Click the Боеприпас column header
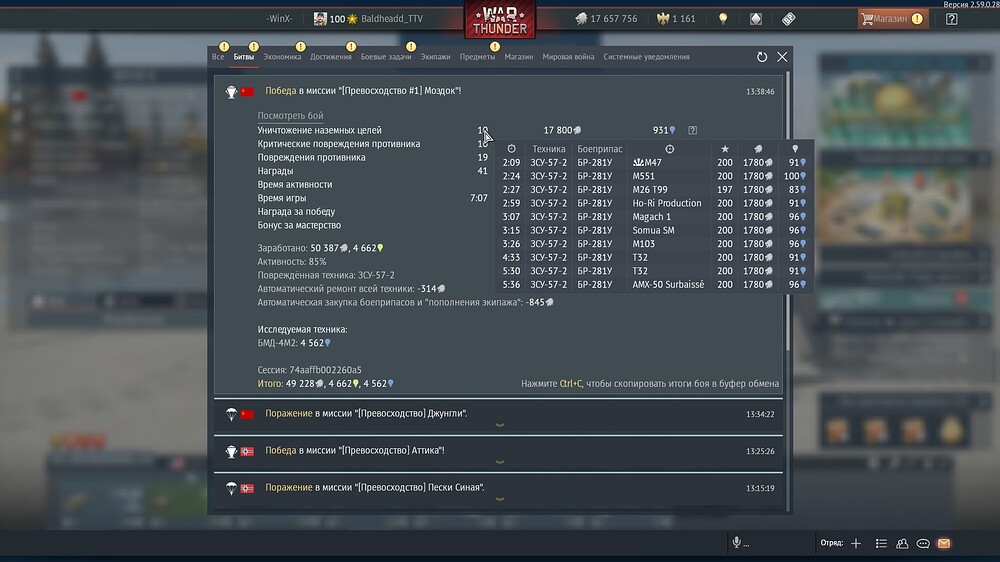Image resolution: width=1000 pixels, height=562 pixels. tap(599, 149)
